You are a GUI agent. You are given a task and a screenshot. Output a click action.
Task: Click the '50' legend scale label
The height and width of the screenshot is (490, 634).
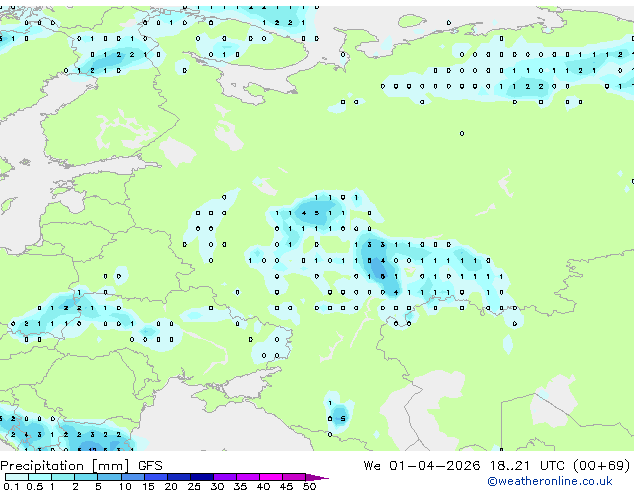pos(309,486)
